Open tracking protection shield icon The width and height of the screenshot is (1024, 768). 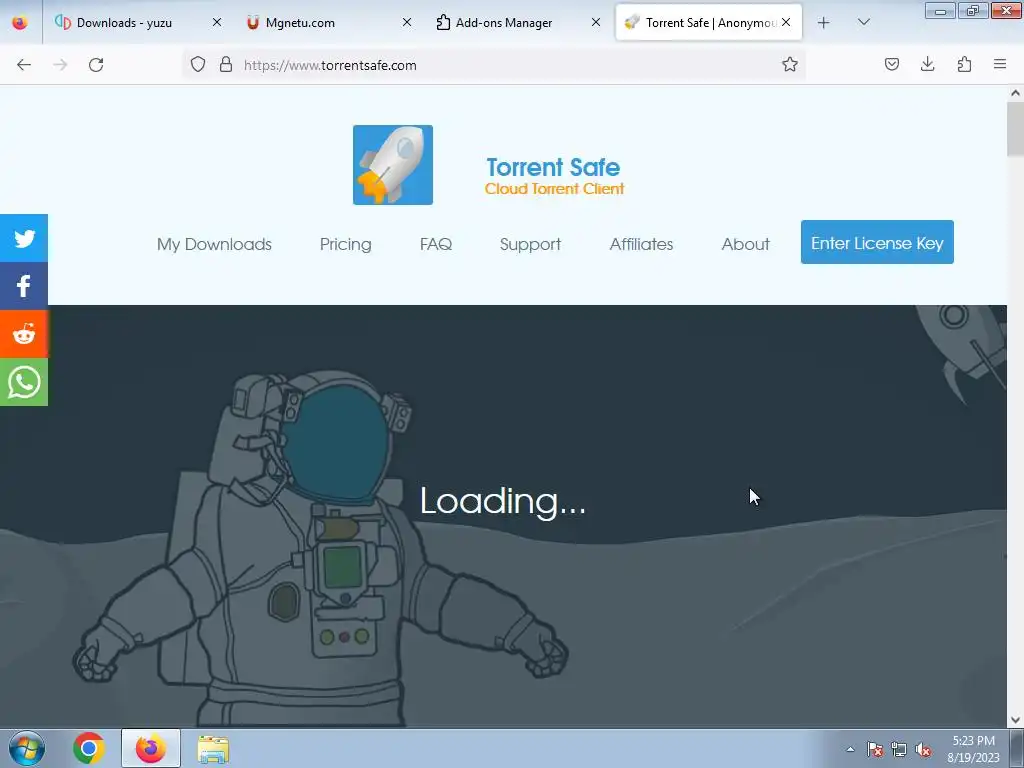(x=198, y=65)
